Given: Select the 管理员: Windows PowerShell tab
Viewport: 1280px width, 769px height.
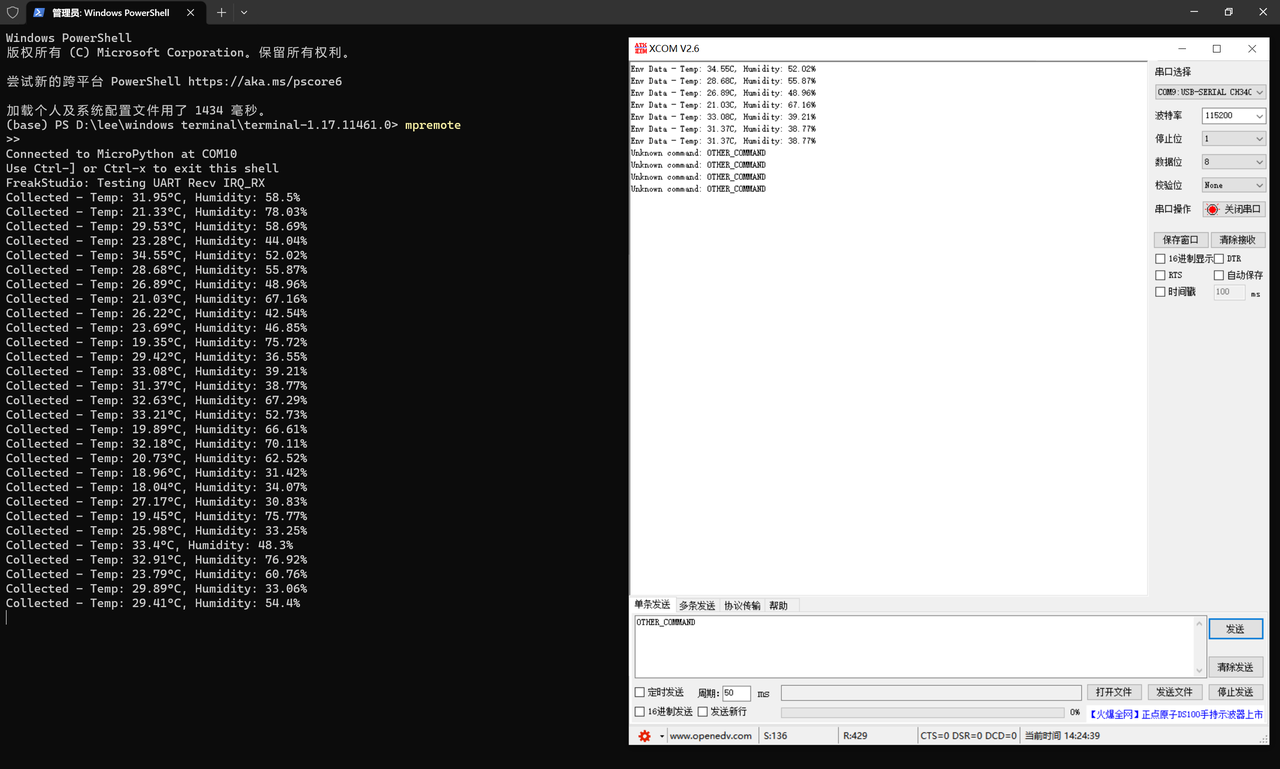Looking at the screenshot, I should coord(115,12).
